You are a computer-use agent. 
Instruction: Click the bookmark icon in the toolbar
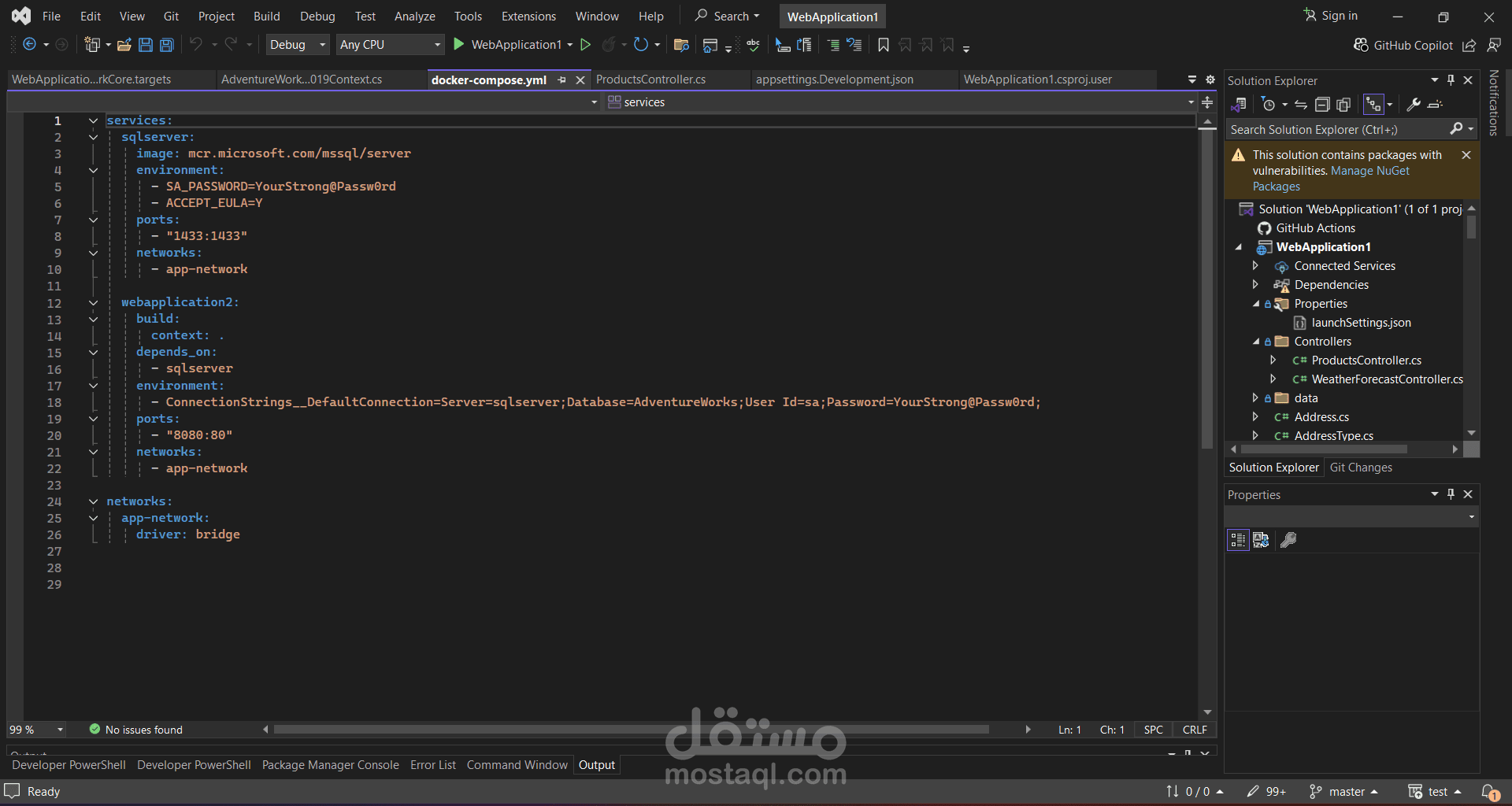pyautogui.click(x=884, y=45)
